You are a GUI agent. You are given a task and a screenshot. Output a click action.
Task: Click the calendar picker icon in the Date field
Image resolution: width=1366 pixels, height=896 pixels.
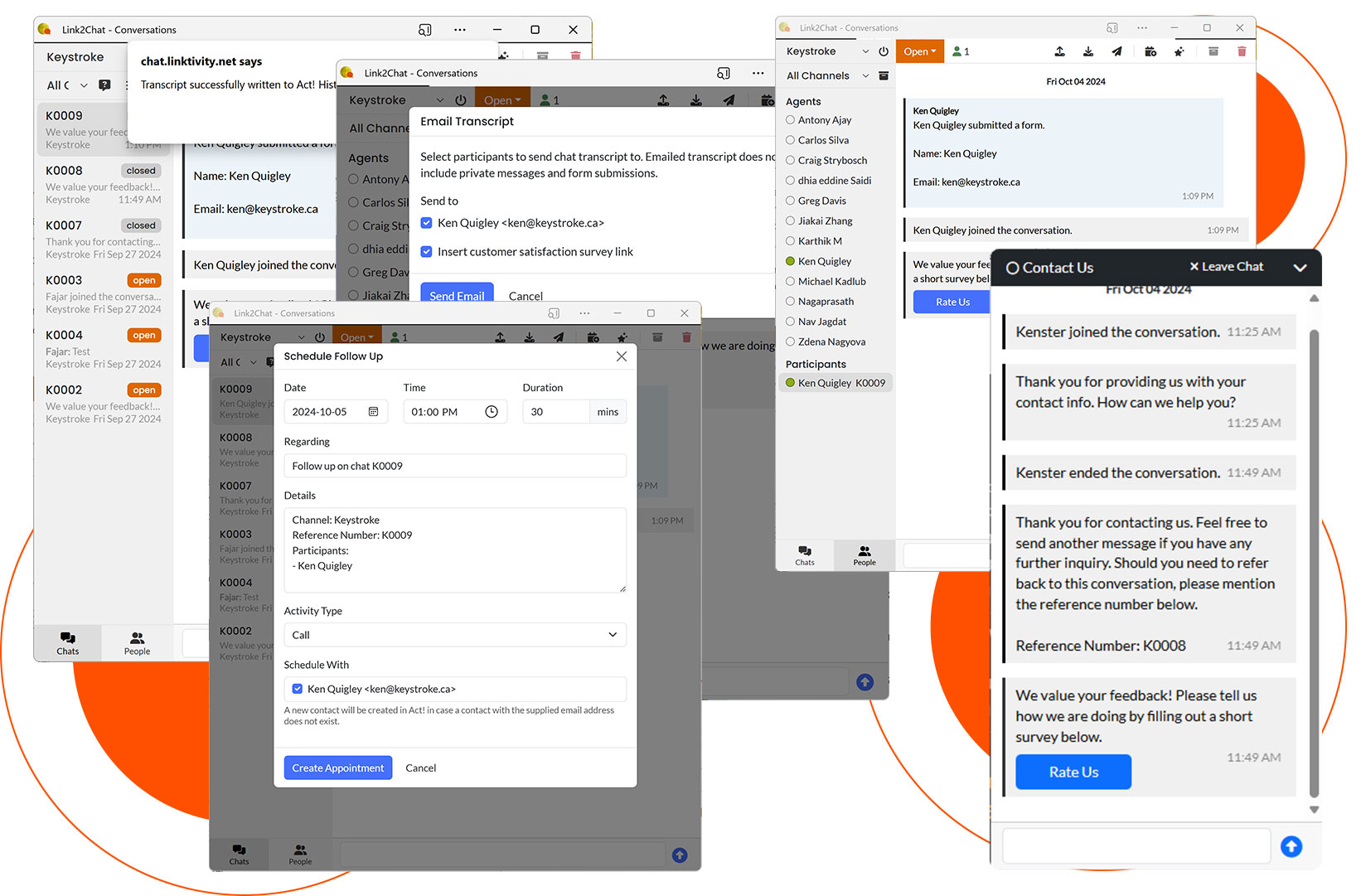(373, 412)
